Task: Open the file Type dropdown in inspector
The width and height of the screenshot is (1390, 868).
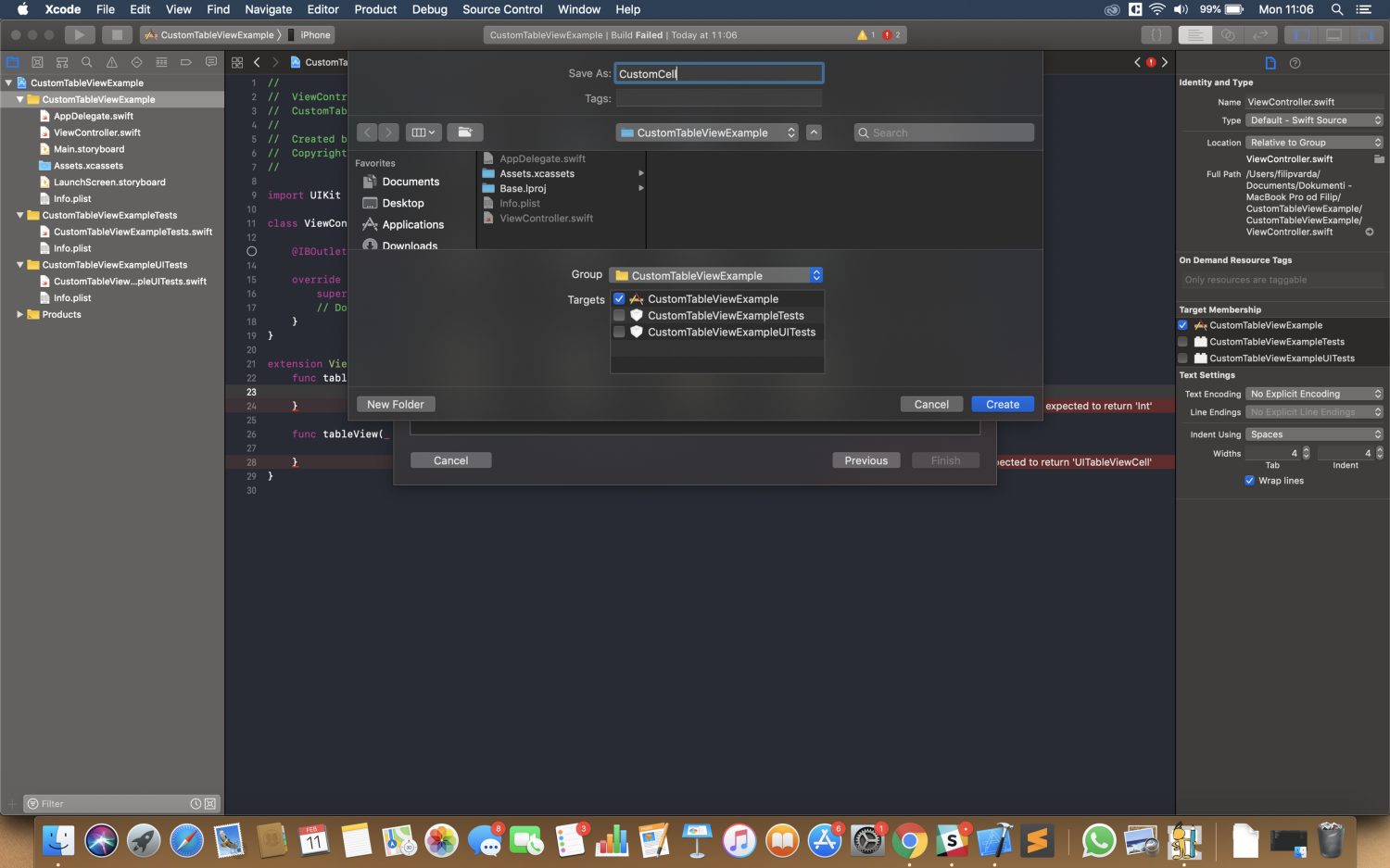Action: (1314, 120)
